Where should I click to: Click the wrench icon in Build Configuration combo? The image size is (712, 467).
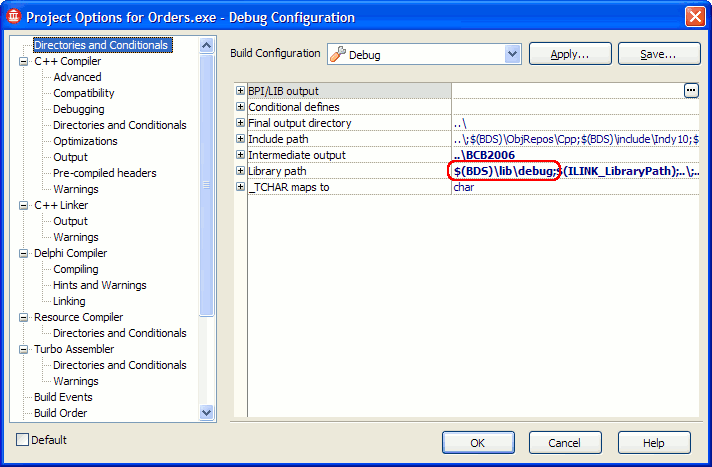[337, 54]
